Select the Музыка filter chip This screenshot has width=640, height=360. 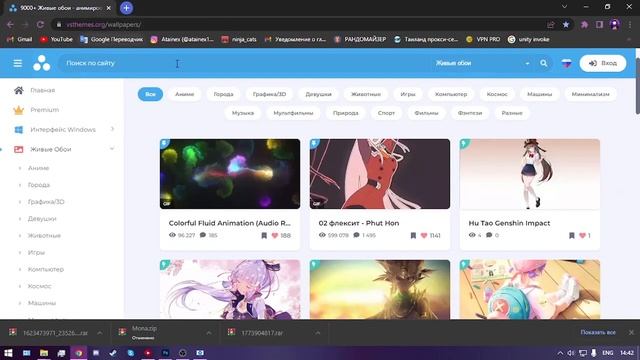pos(243,113)
